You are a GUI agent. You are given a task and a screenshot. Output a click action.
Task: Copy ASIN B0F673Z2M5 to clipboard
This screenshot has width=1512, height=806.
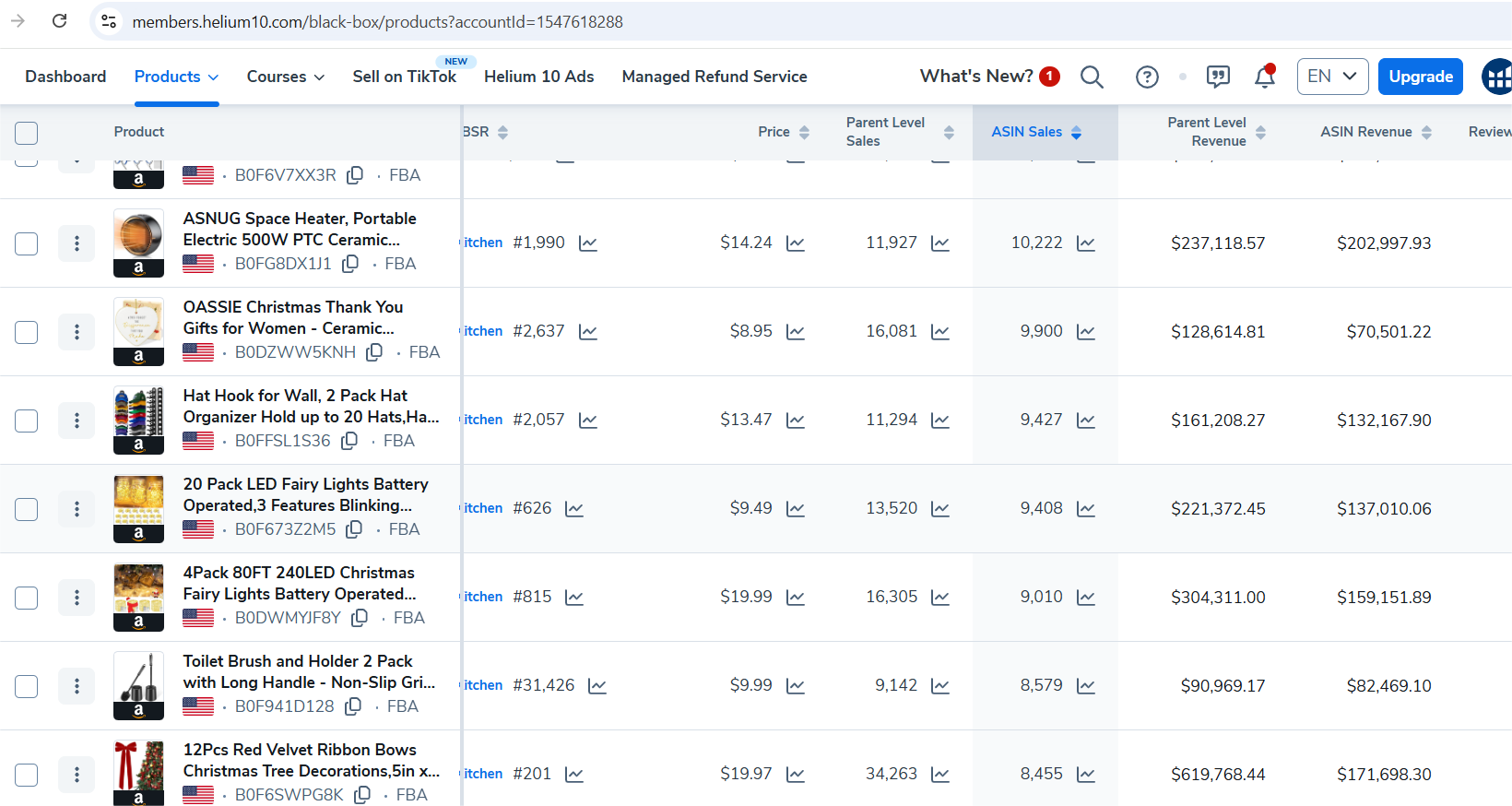(354, 529)
